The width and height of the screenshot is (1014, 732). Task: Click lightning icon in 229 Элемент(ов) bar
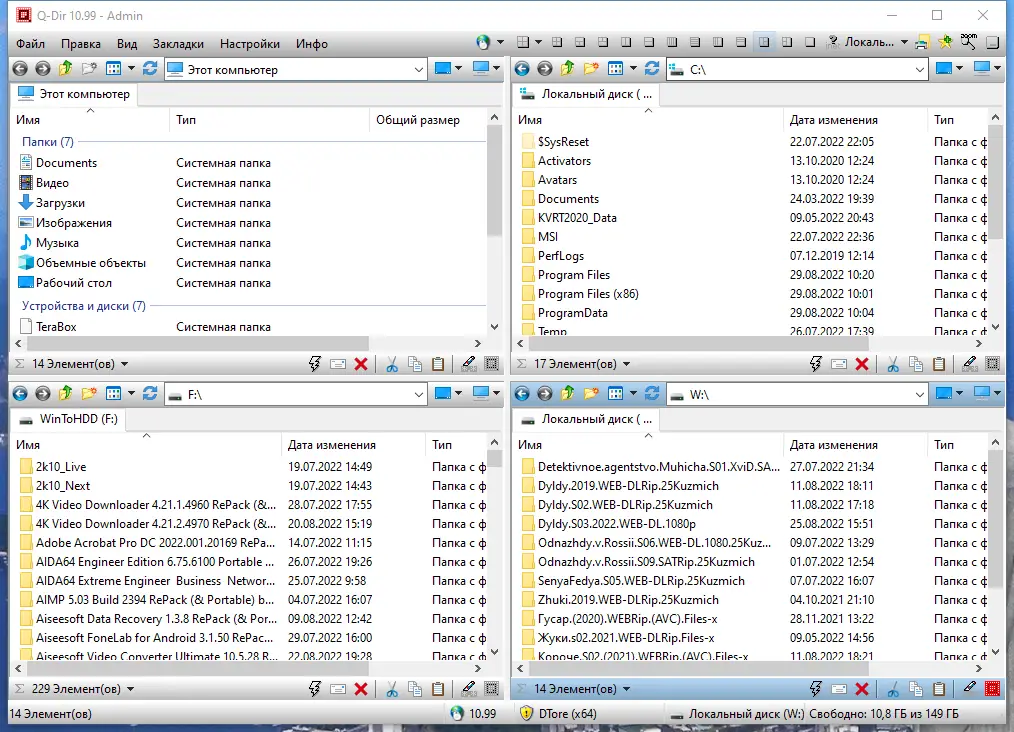tap(314, 689)
